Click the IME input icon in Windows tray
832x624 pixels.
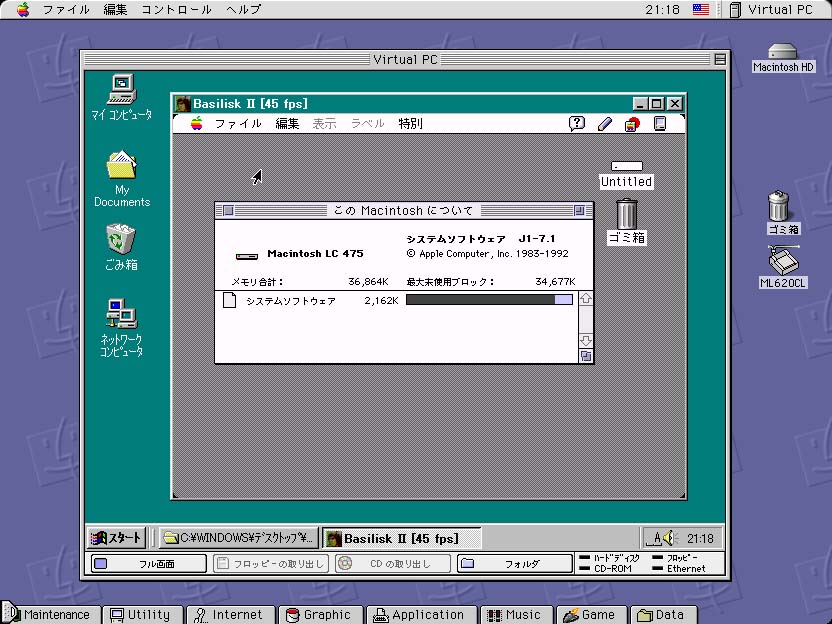[x=656, y=539]
